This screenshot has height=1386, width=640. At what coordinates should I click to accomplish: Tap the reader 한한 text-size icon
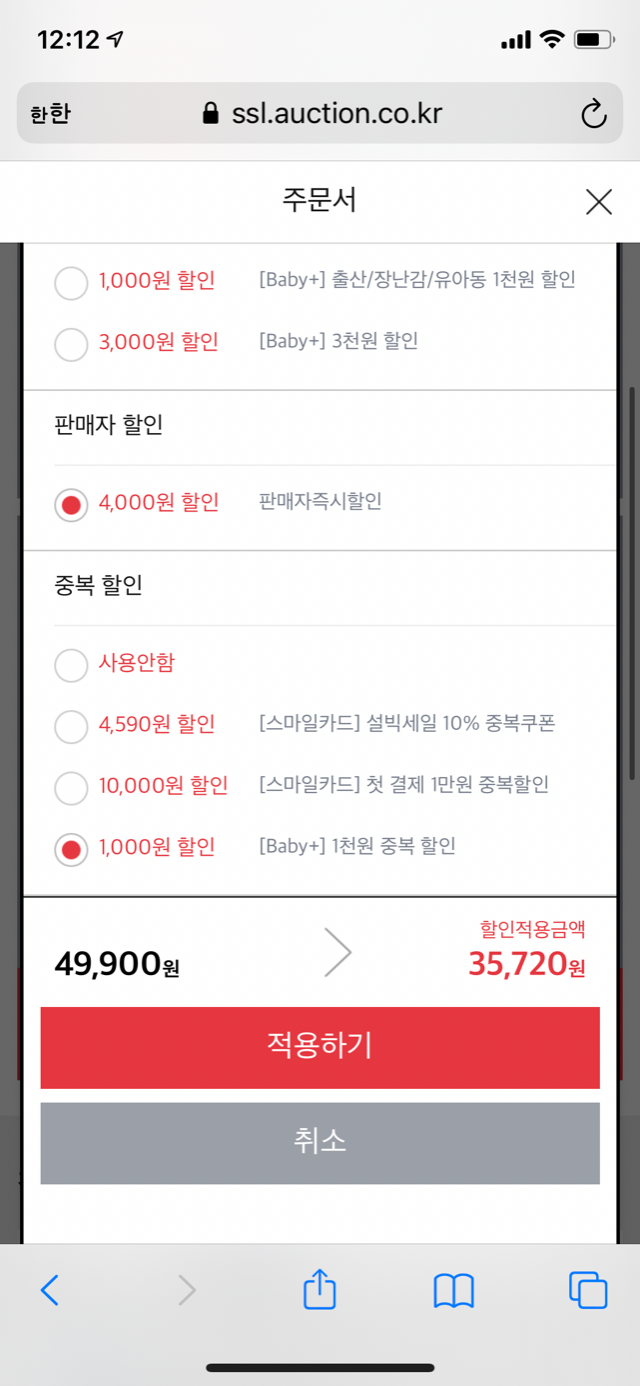point(50,114)
